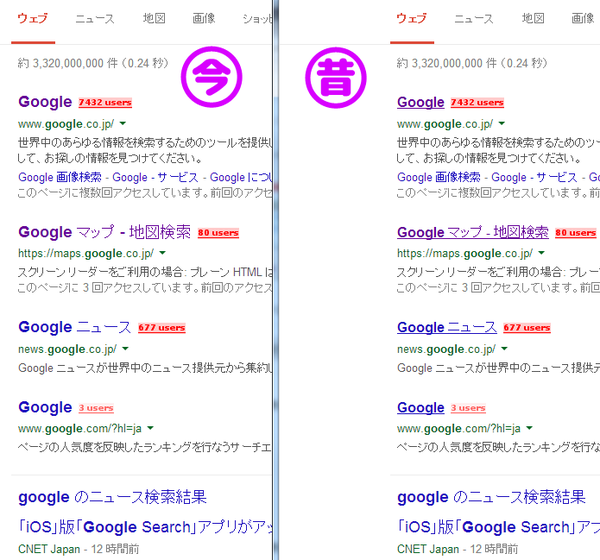Click 7432 users badge in right panel
Viewport: 600px width, 560px height.
477,103
